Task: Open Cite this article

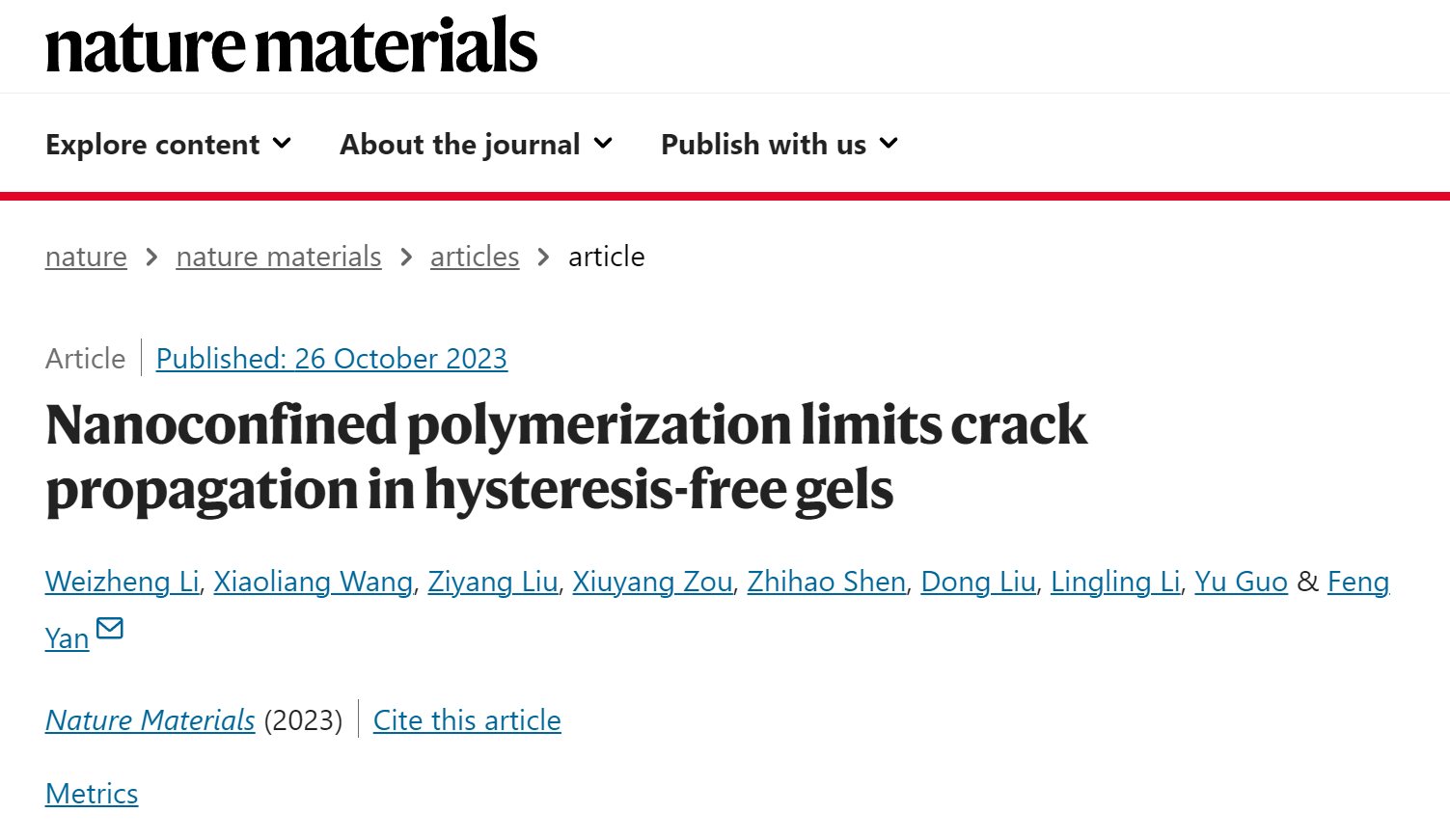Action: (x=467, y=720)
